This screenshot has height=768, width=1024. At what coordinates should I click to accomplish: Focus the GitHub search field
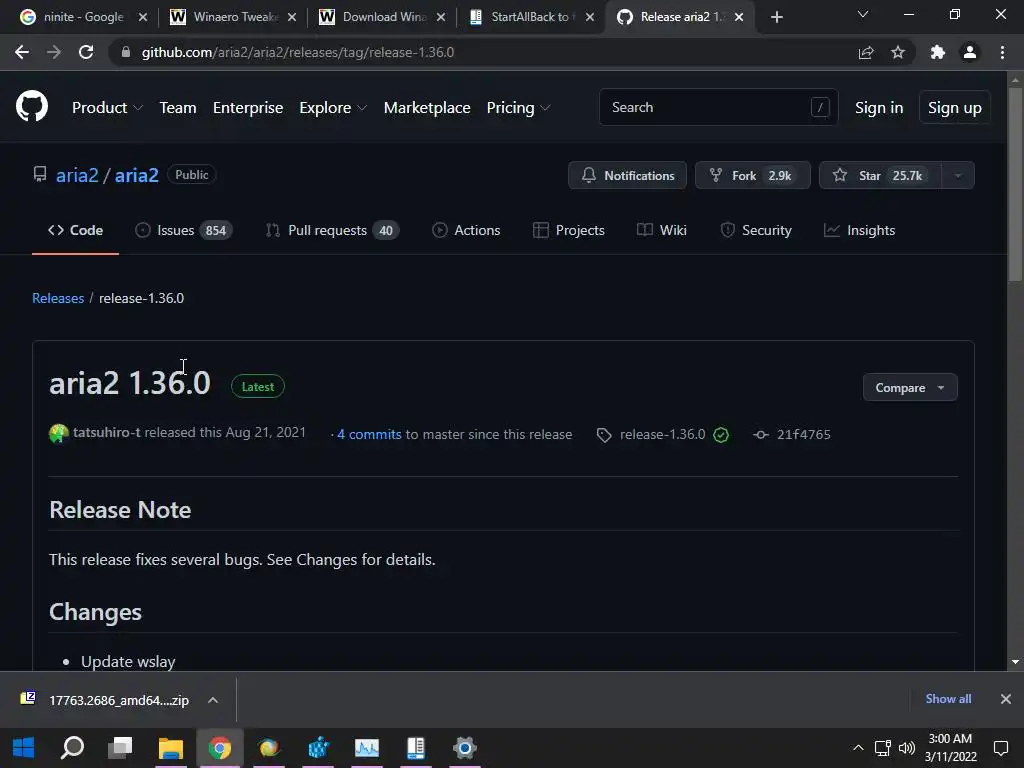point(718,107)
